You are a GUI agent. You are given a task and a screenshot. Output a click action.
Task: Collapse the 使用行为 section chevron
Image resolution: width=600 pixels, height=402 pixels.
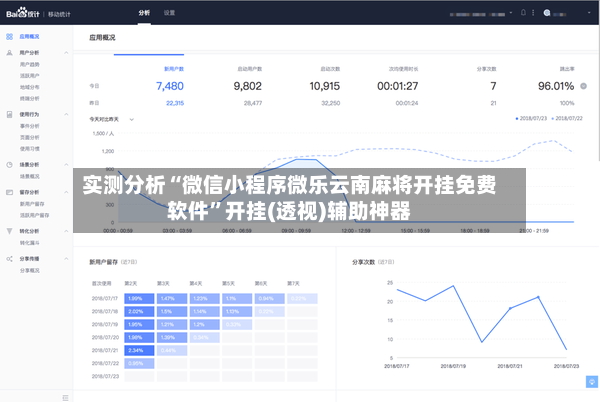pyautogui.click(x=66, y=114)
